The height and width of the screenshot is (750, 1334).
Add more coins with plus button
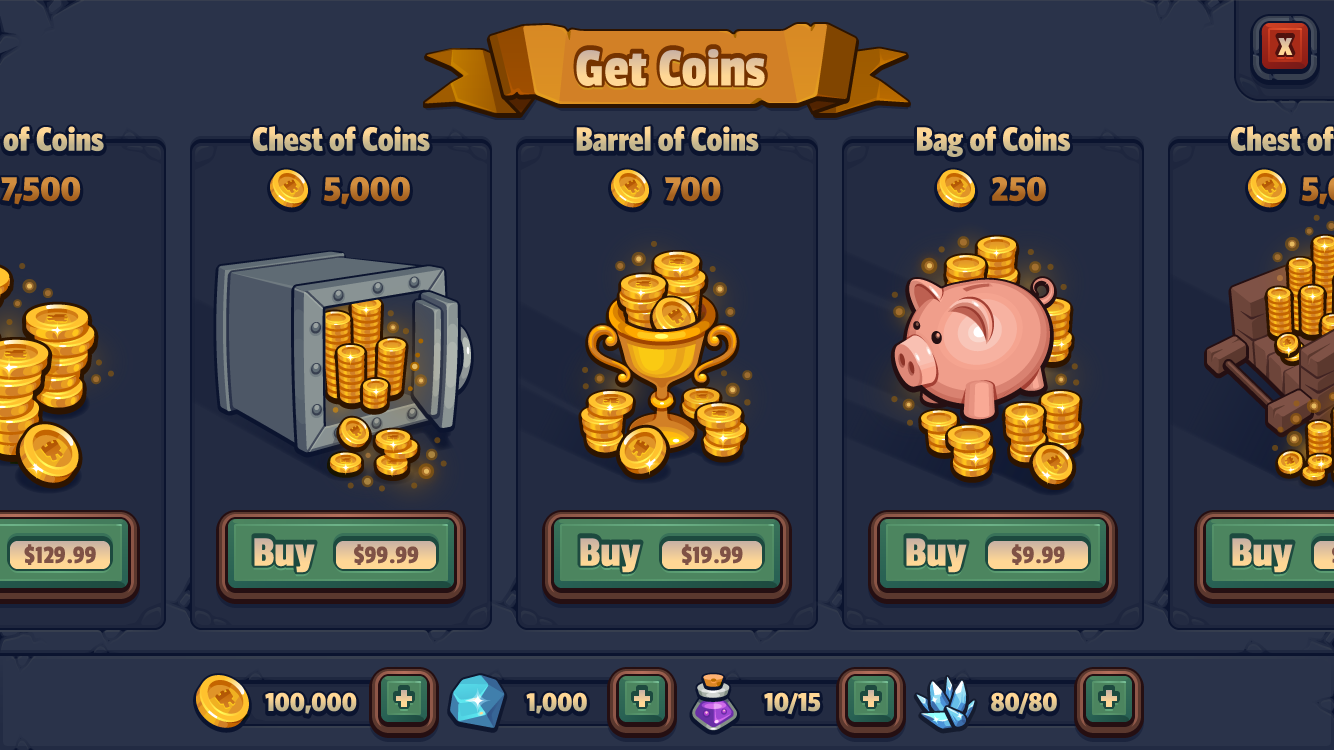pyautogui.click(x=405, y=700)
